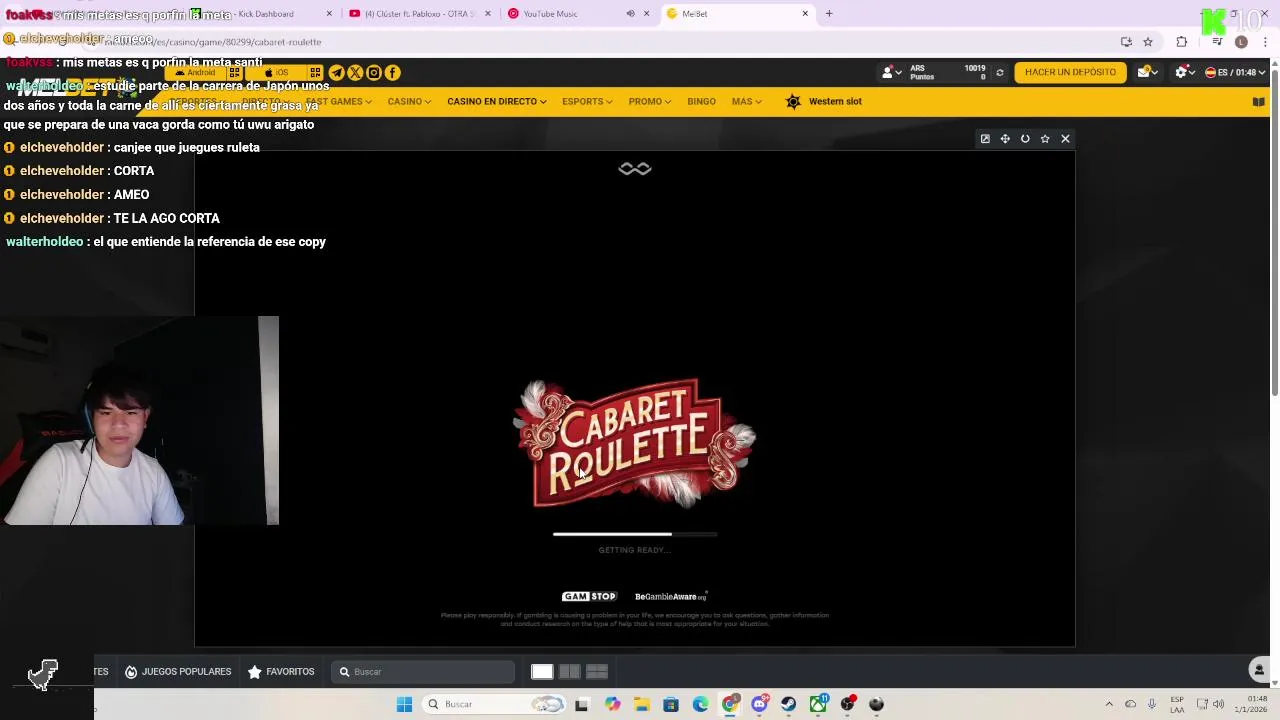Select two-game split layout
Screen dimensions: 1280x720
pos(569,672)
